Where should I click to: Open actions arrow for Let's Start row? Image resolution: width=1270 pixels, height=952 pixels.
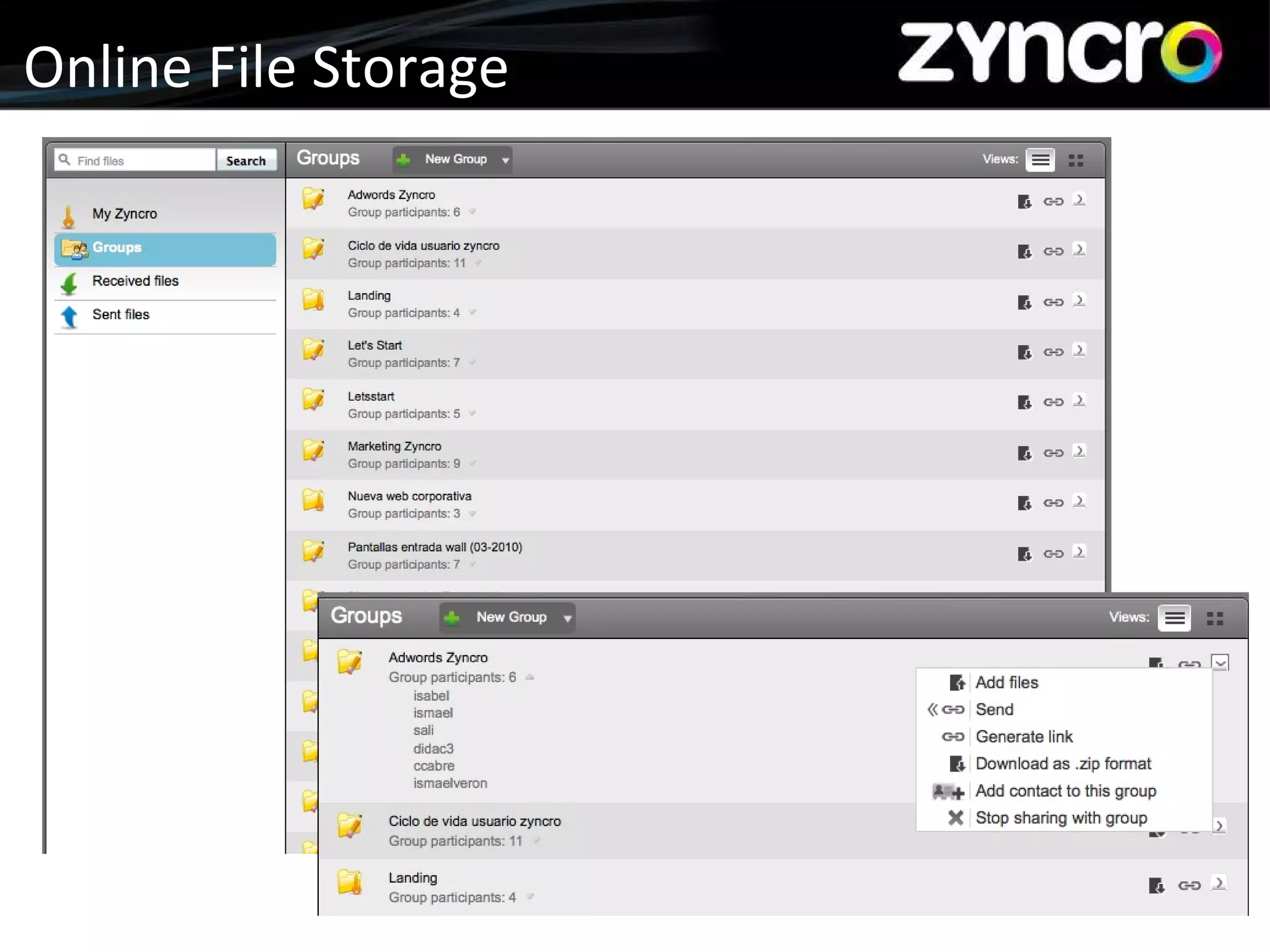1080,350
